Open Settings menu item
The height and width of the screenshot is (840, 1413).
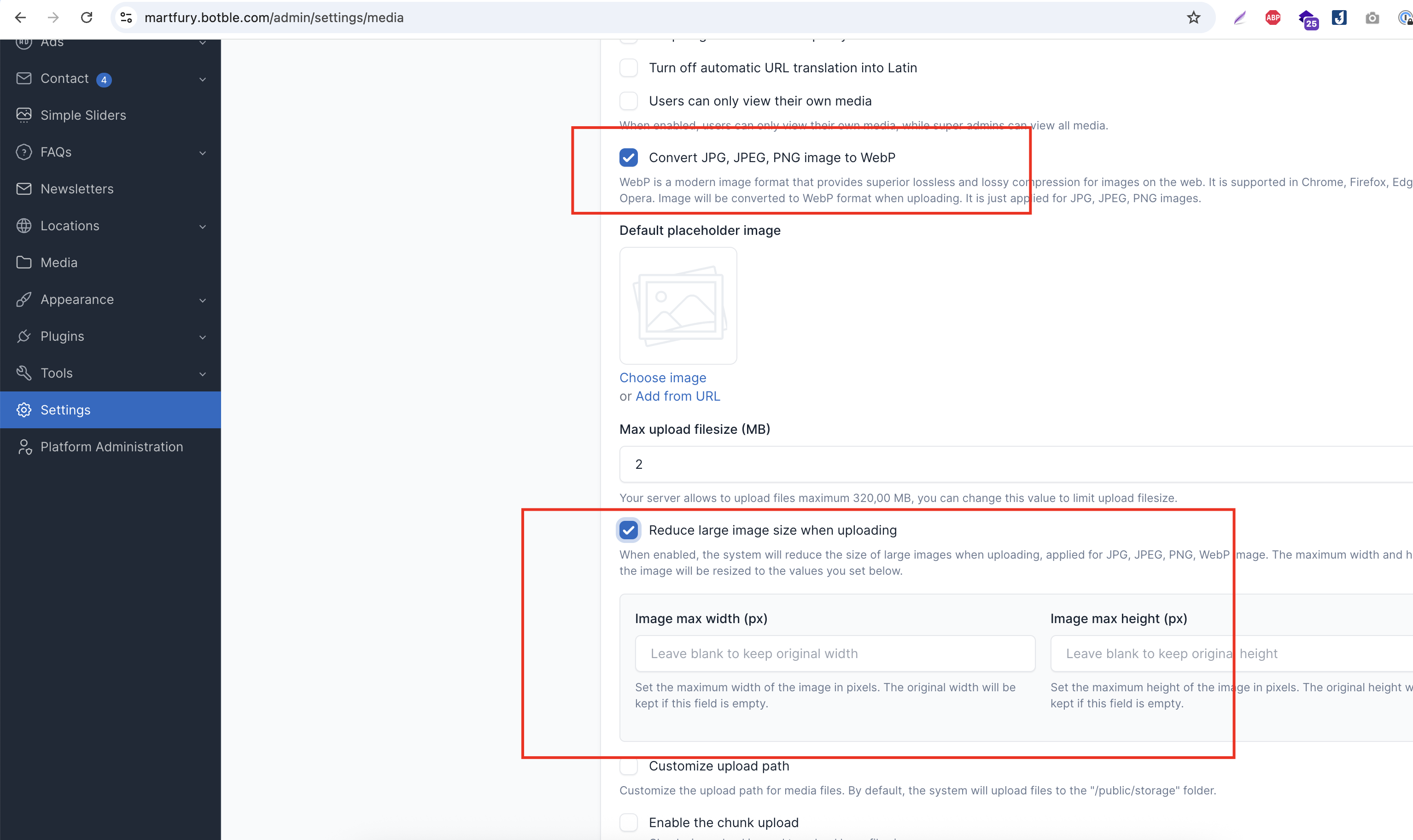(x=111, y=410)
